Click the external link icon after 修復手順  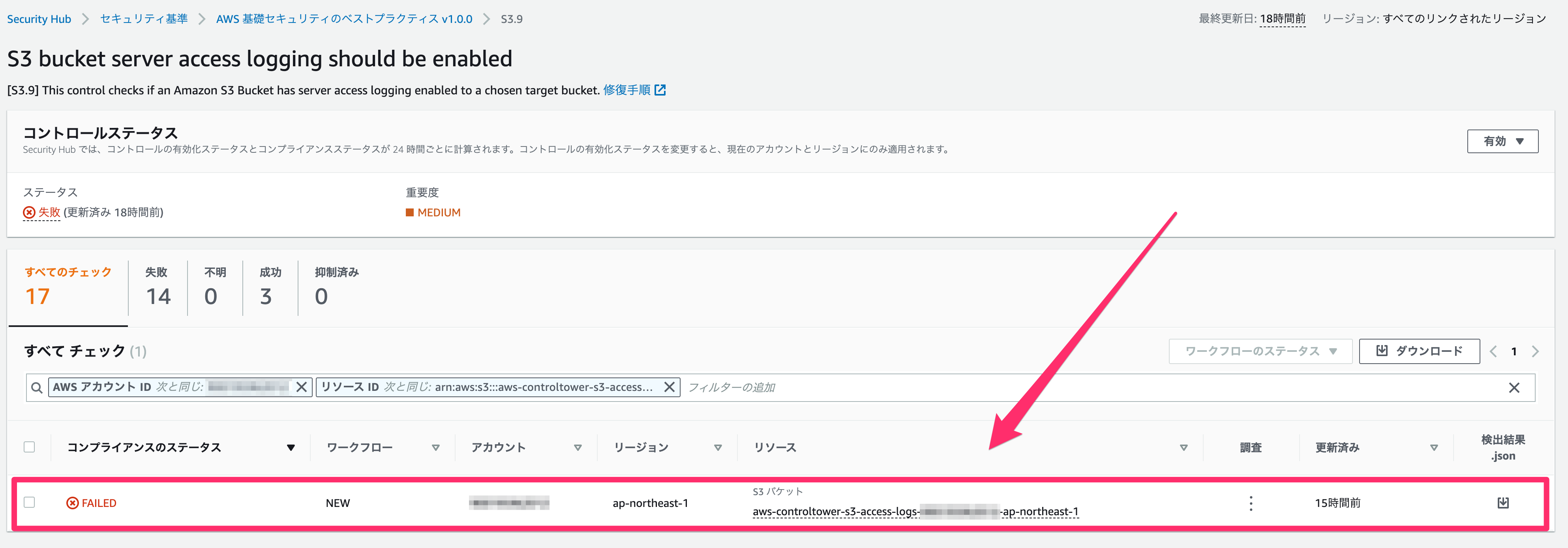click(660, 90)
